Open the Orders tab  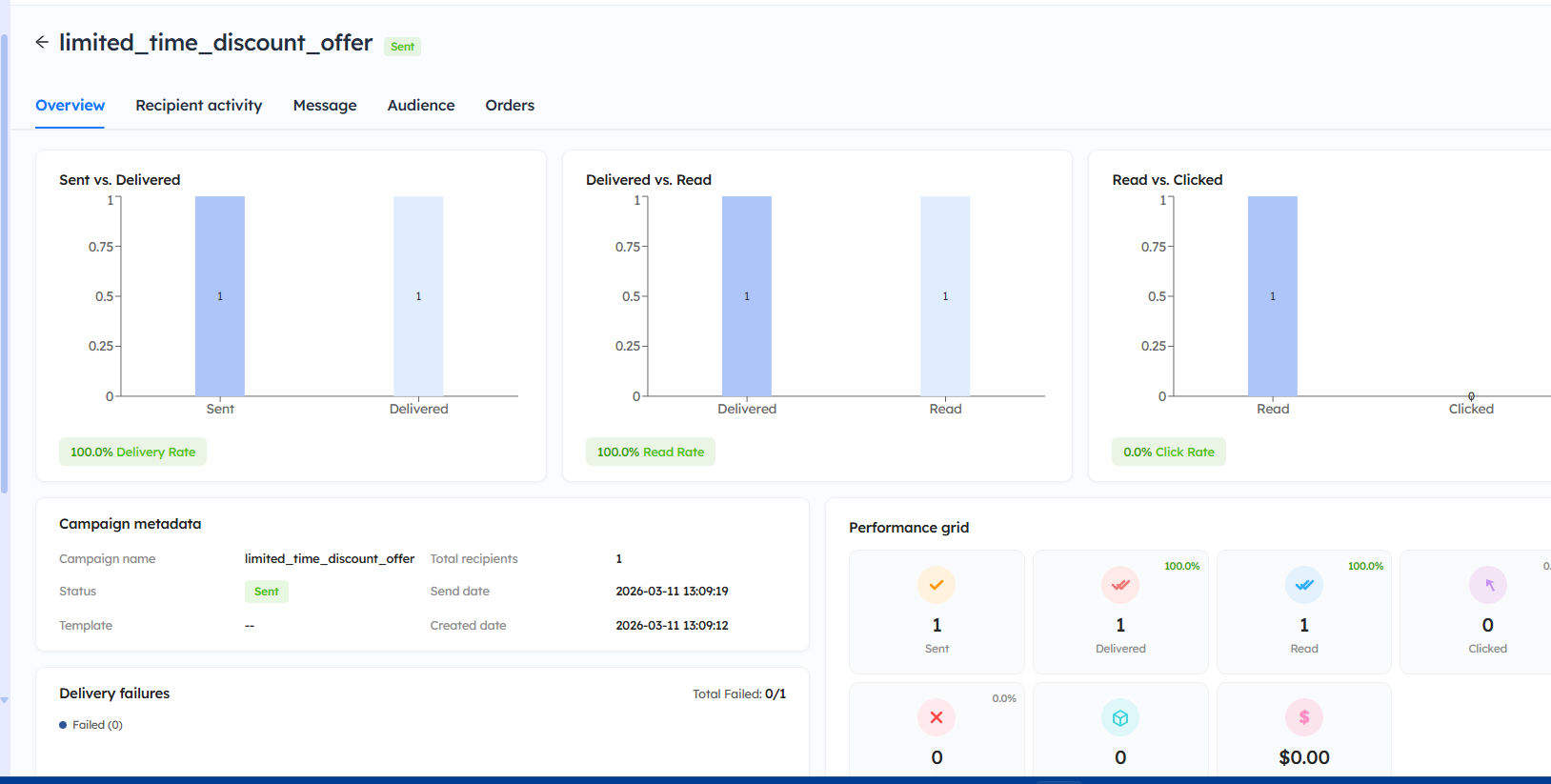click(x=510, y=106)
